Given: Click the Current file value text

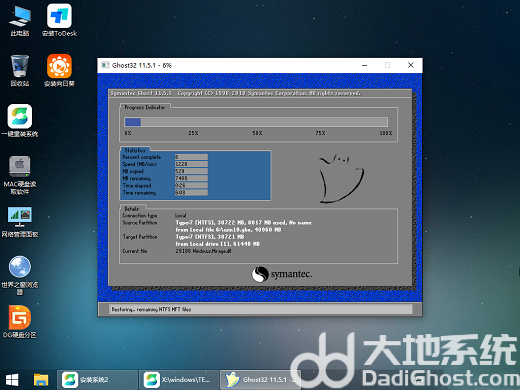Looking at the screenshot, I should tap(203, 251).
